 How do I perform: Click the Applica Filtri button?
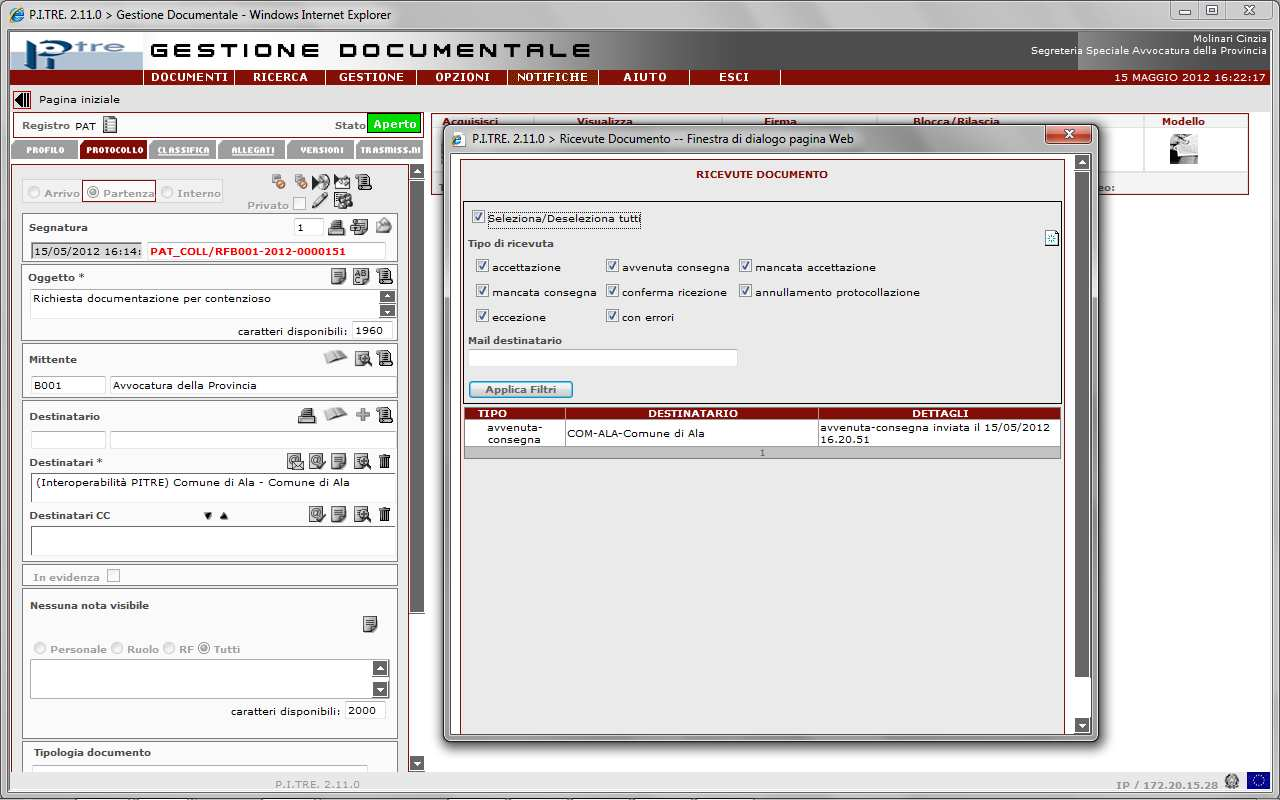click(x=521, y=389)
